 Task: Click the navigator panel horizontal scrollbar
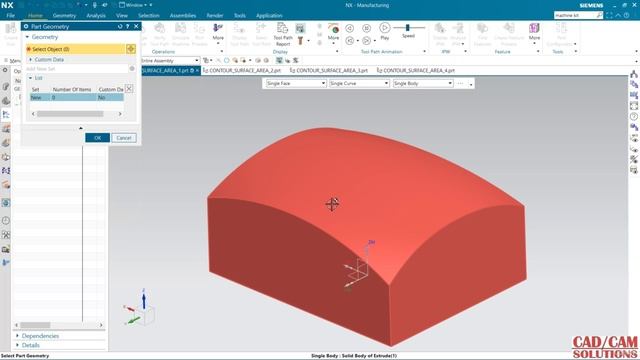[x=35, y=325]
